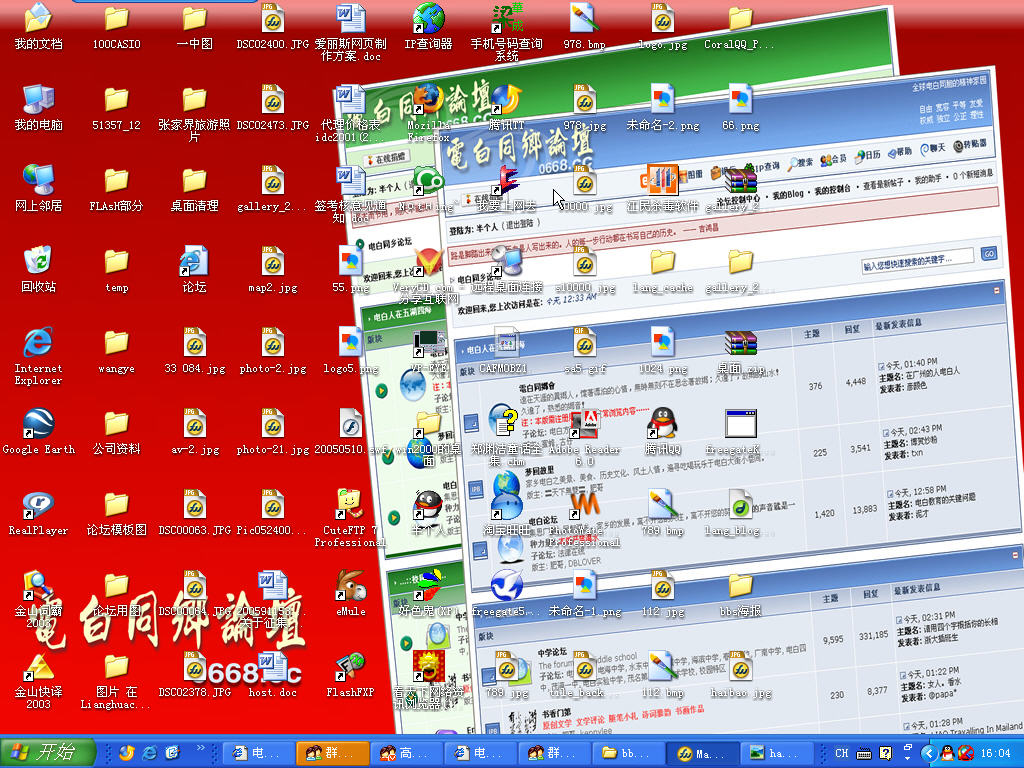
Task: Select the Internet Explorer desktop icon
Action: 38,343
